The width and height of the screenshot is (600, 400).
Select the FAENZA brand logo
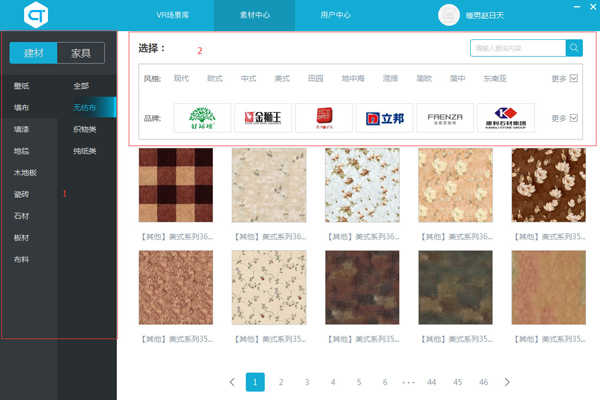click(x=445, y=118)
